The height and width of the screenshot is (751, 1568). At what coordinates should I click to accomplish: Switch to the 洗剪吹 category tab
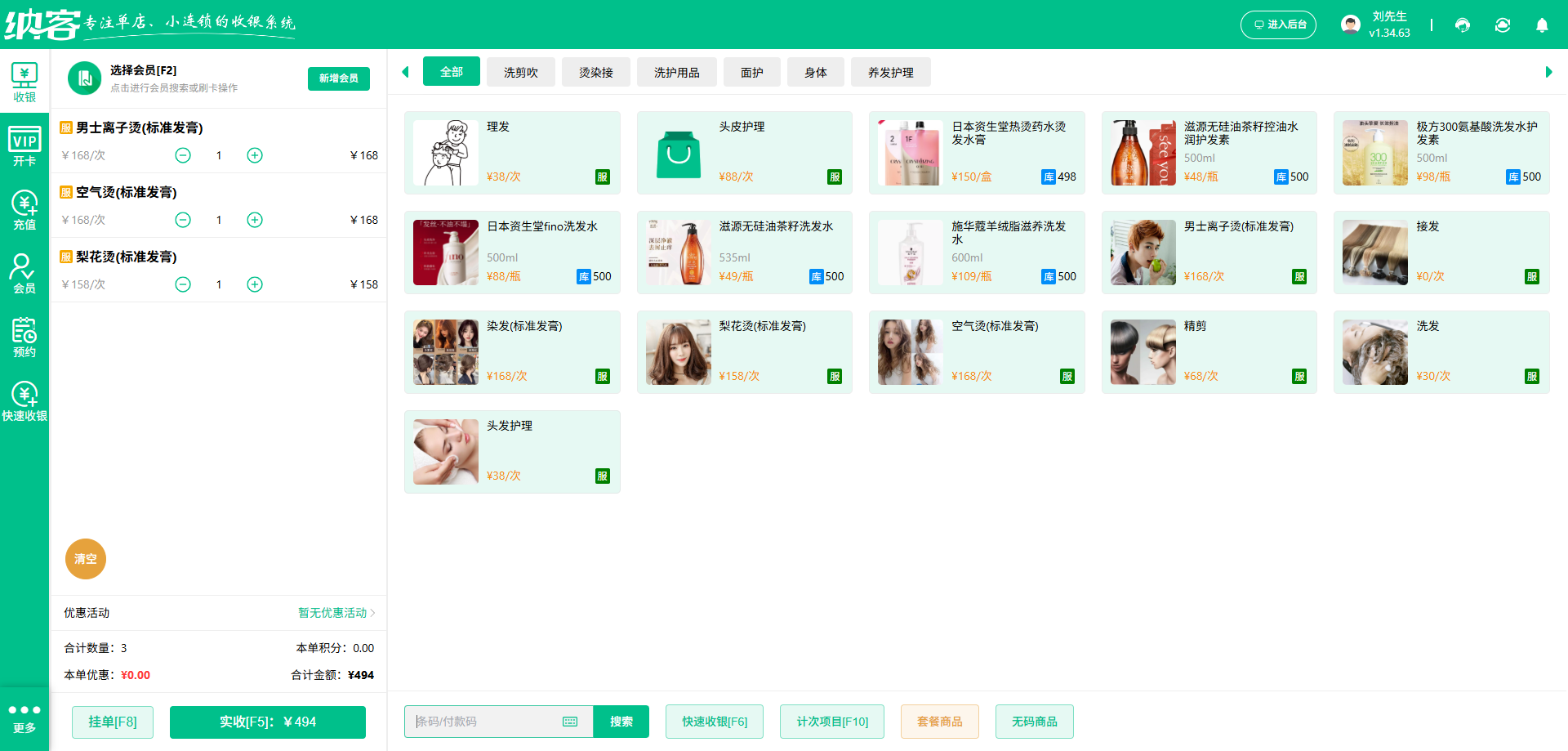[521, 72]
